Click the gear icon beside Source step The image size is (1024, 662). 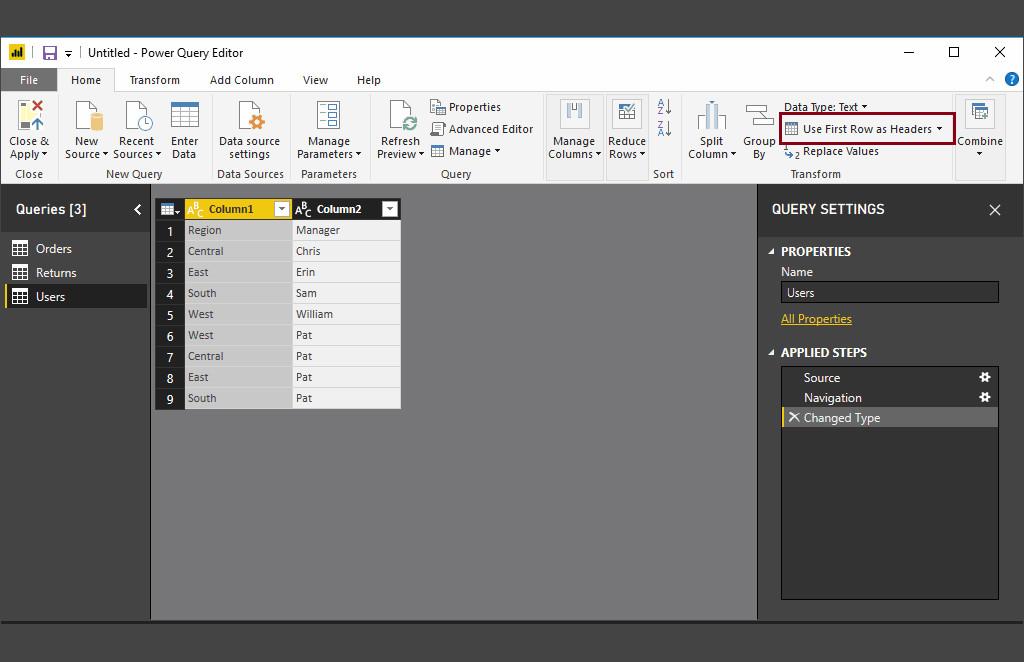tap(984, 378)
